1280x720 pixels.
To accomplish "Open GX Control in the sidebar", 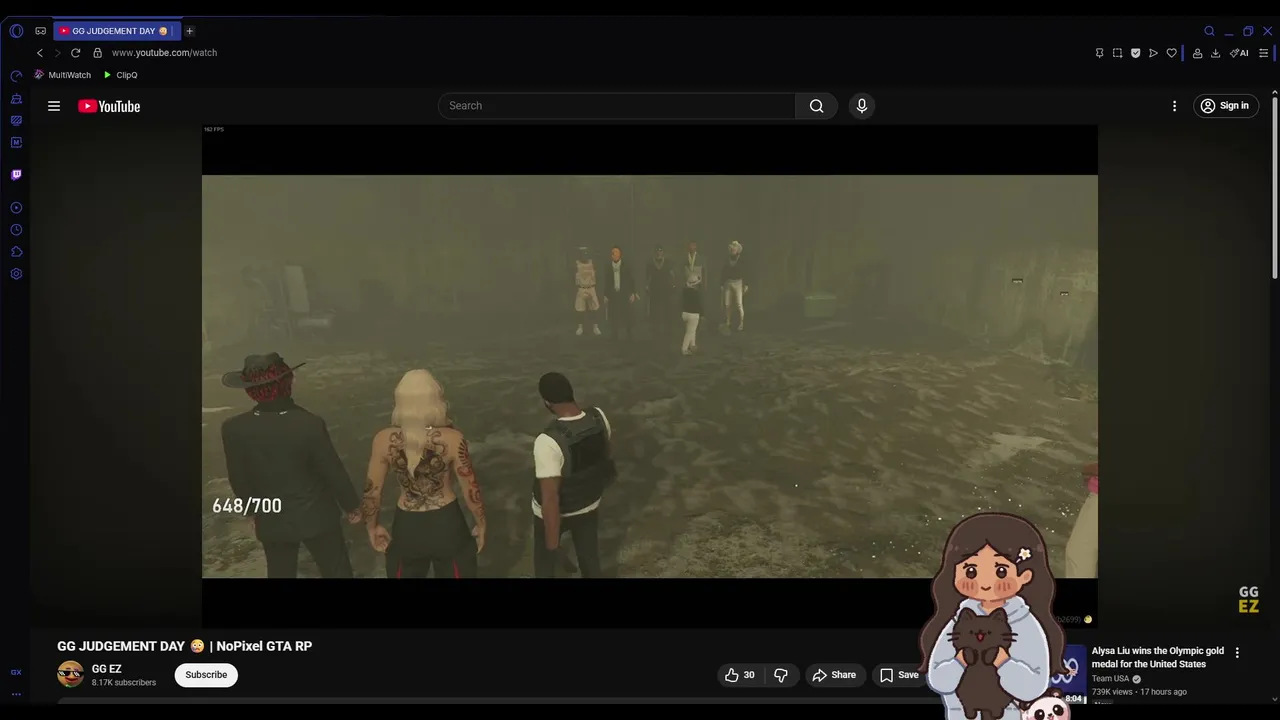I will (x=16, y=76).
